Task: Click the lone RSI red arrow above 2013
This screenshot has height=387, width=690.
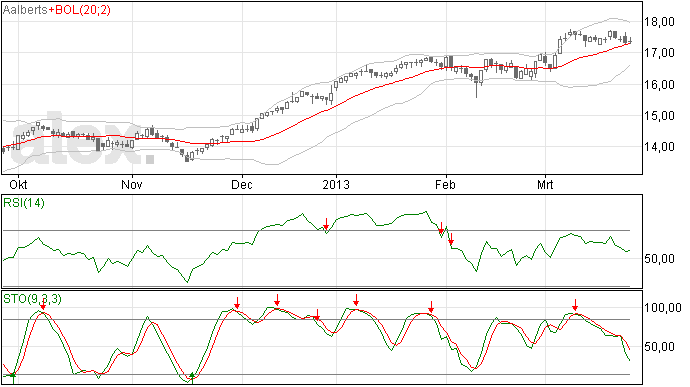Action: tap(326, 224)
